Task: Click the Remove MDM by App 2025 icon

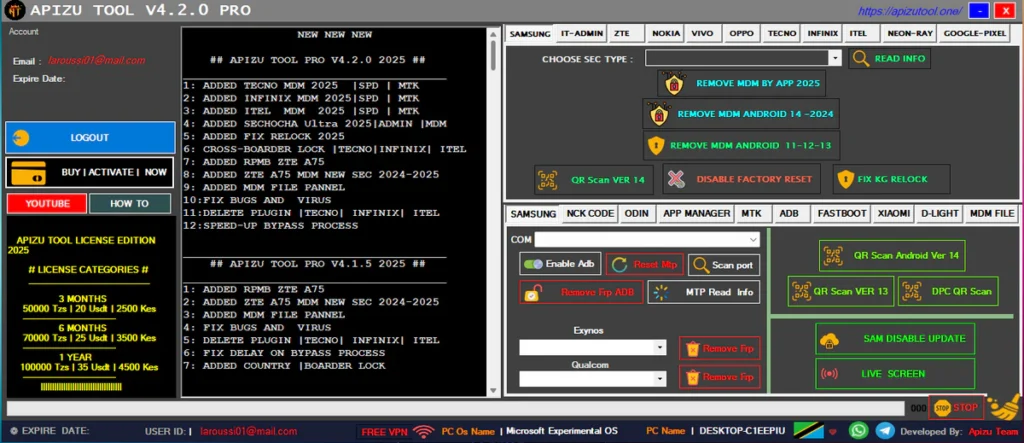Action: (x=673, y=84)
